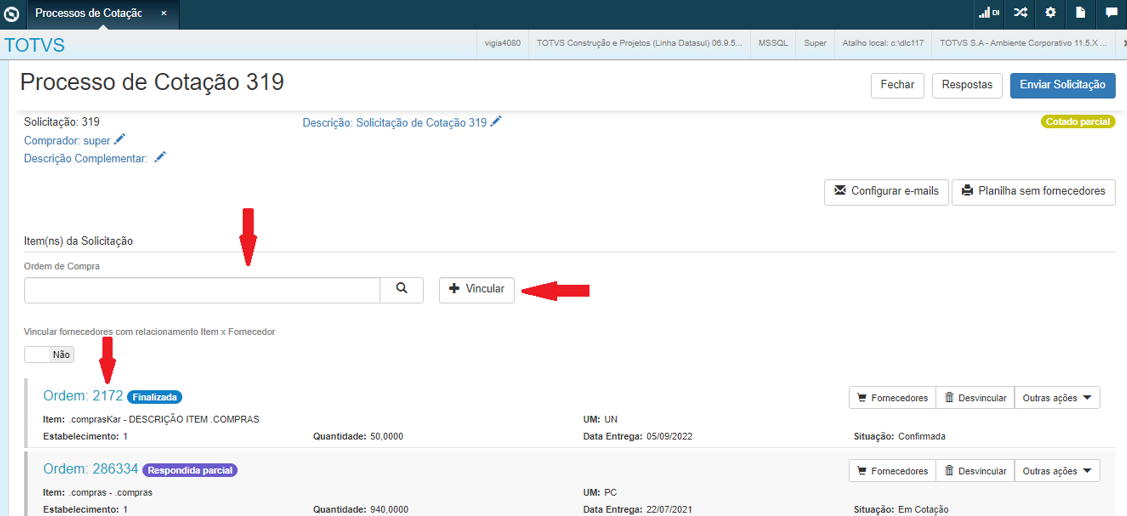The width and height of the screenshot is (1127, 516).
Task: Click TOTVS S.A - Ambiente Corporativo entry
Action: click(1023, 43)
